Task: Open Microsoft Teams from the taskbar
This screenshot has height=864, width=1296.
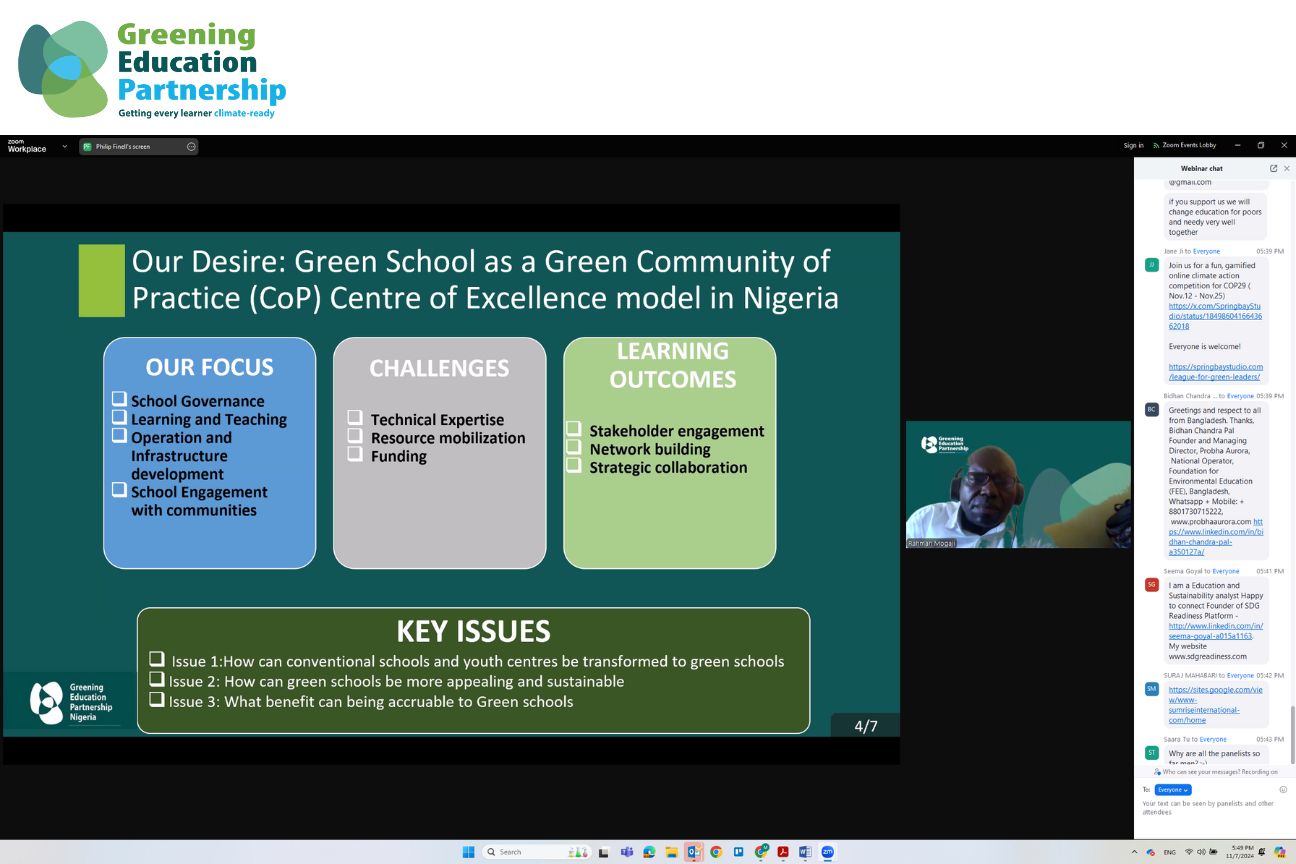Action: click(627, 852)
